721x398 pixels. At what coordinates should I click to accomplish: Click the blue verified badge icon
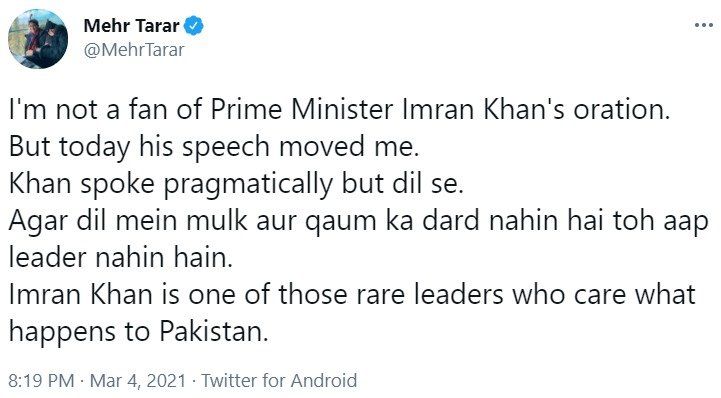tap(194, 25)
